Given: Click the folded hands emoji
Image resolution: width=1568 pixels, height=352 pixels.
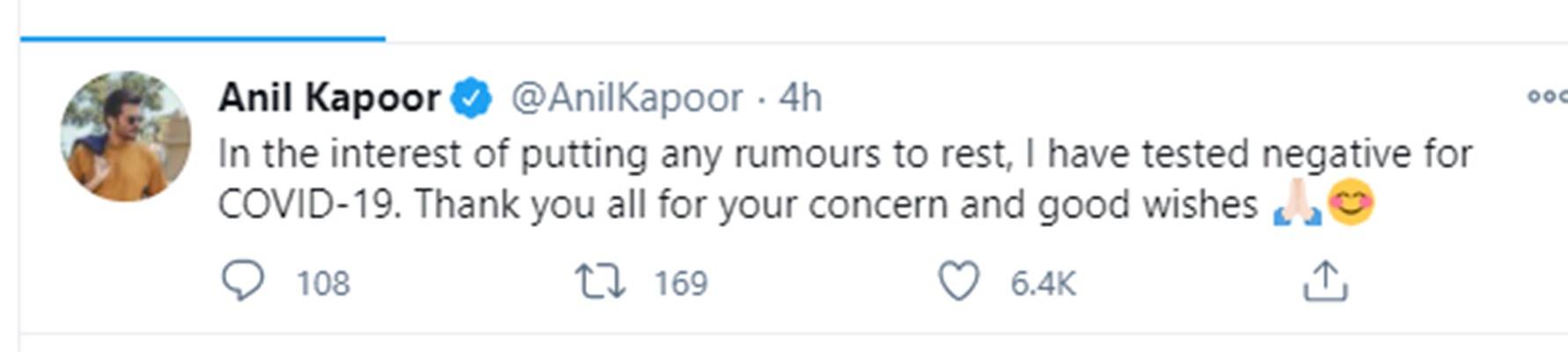Looking at the screenshot, I should (1297, 205).
